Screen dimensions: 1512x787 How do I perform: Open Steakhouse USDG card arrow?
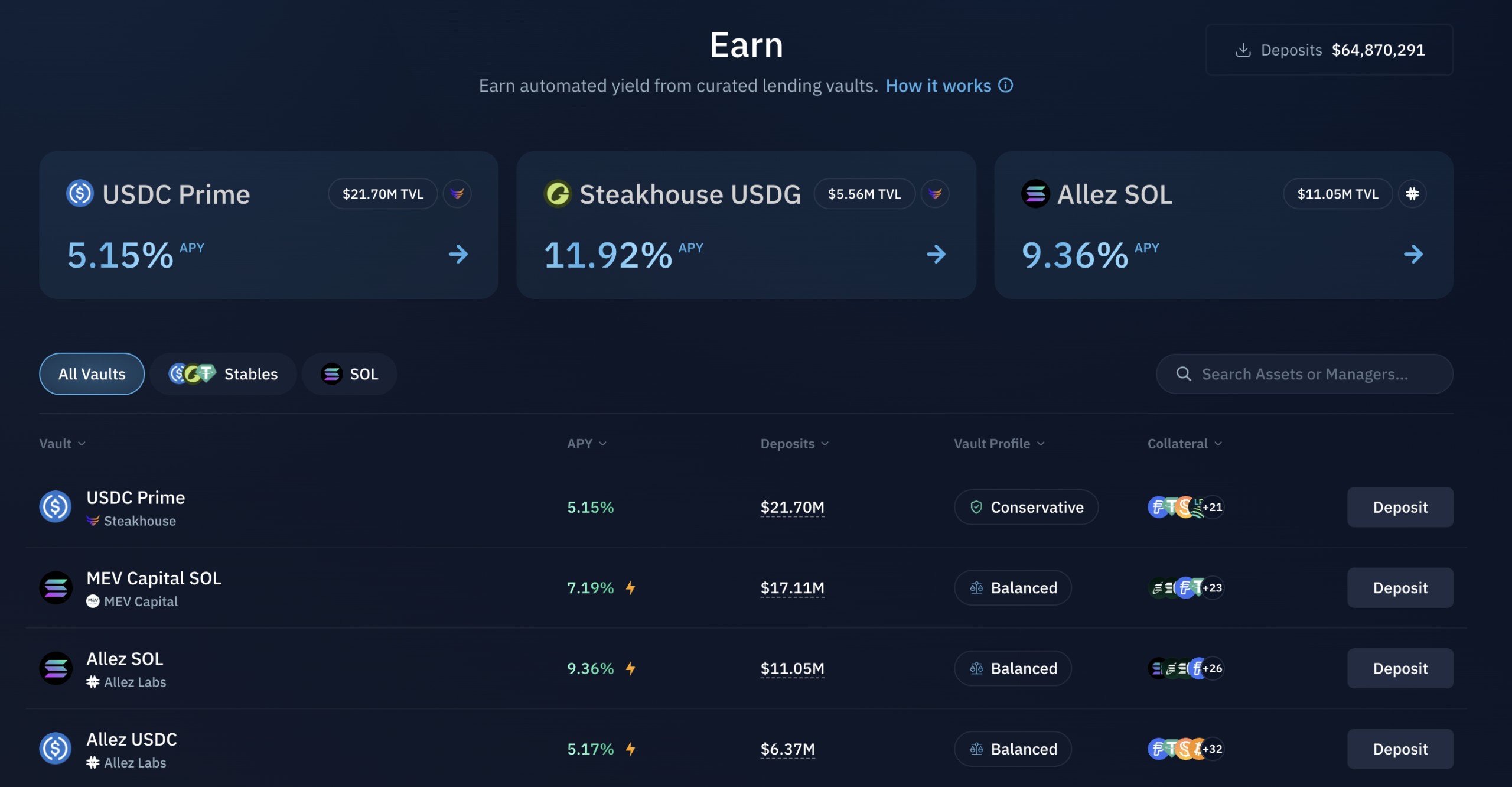[x=936, y=255]
